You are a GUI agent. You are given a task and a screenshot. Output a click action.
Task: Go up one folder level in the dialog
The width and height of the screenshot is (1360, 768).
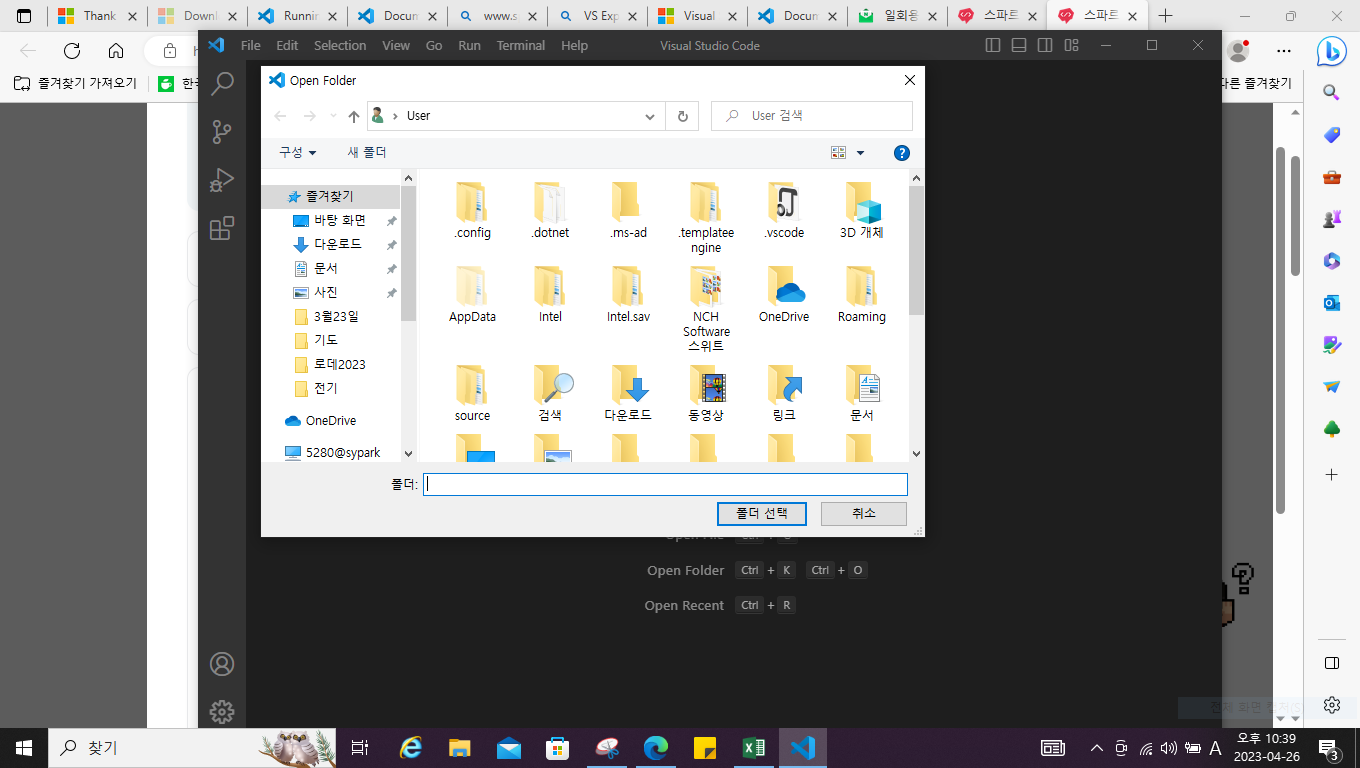[354, 116]
